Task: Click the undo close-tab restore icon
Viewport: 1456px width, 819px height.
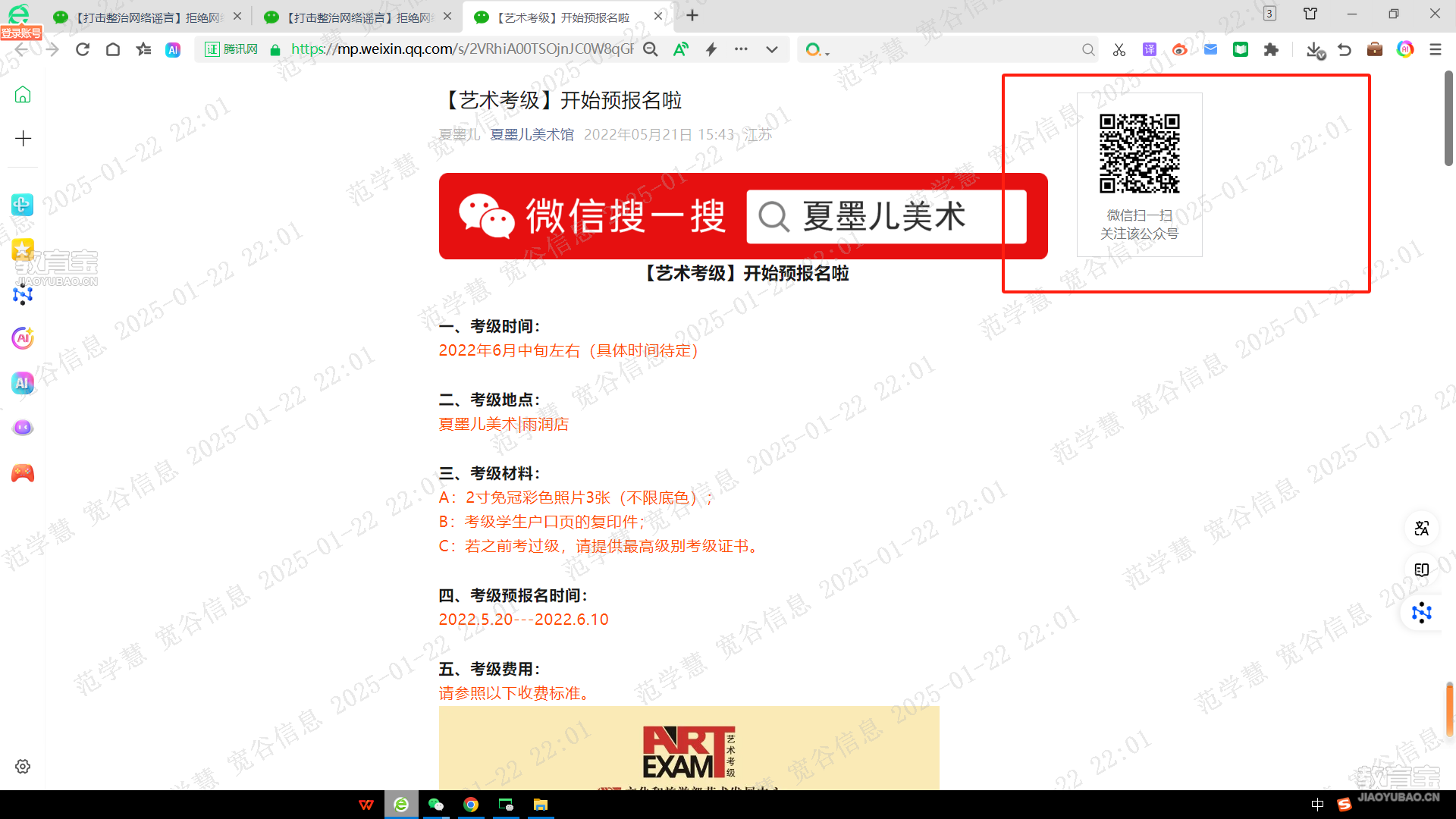Action: click(x=1345, y=50)
